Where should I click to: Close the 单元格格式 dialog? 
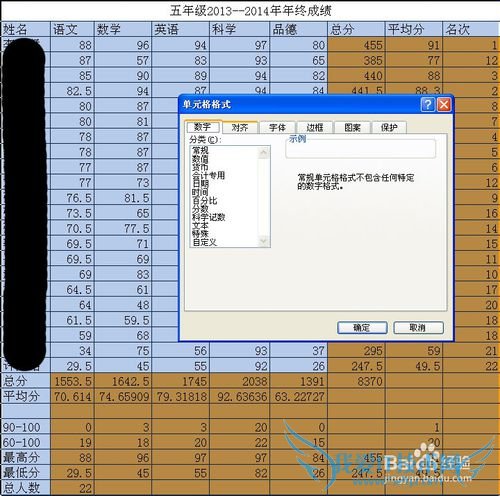444,105
